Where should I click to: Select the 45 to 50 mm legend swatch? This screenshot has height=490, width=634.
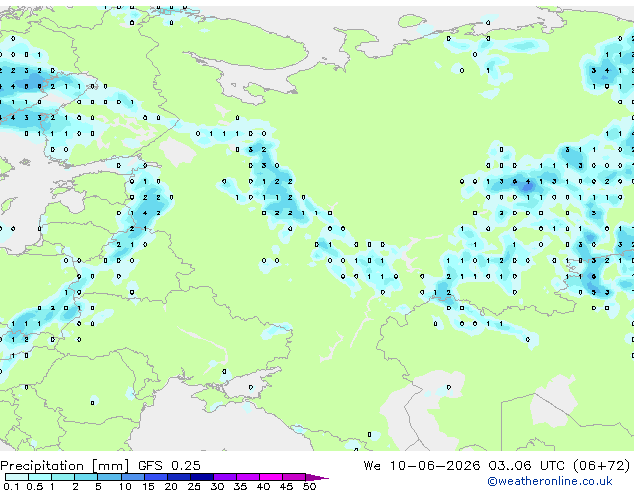tap(294, 477)
